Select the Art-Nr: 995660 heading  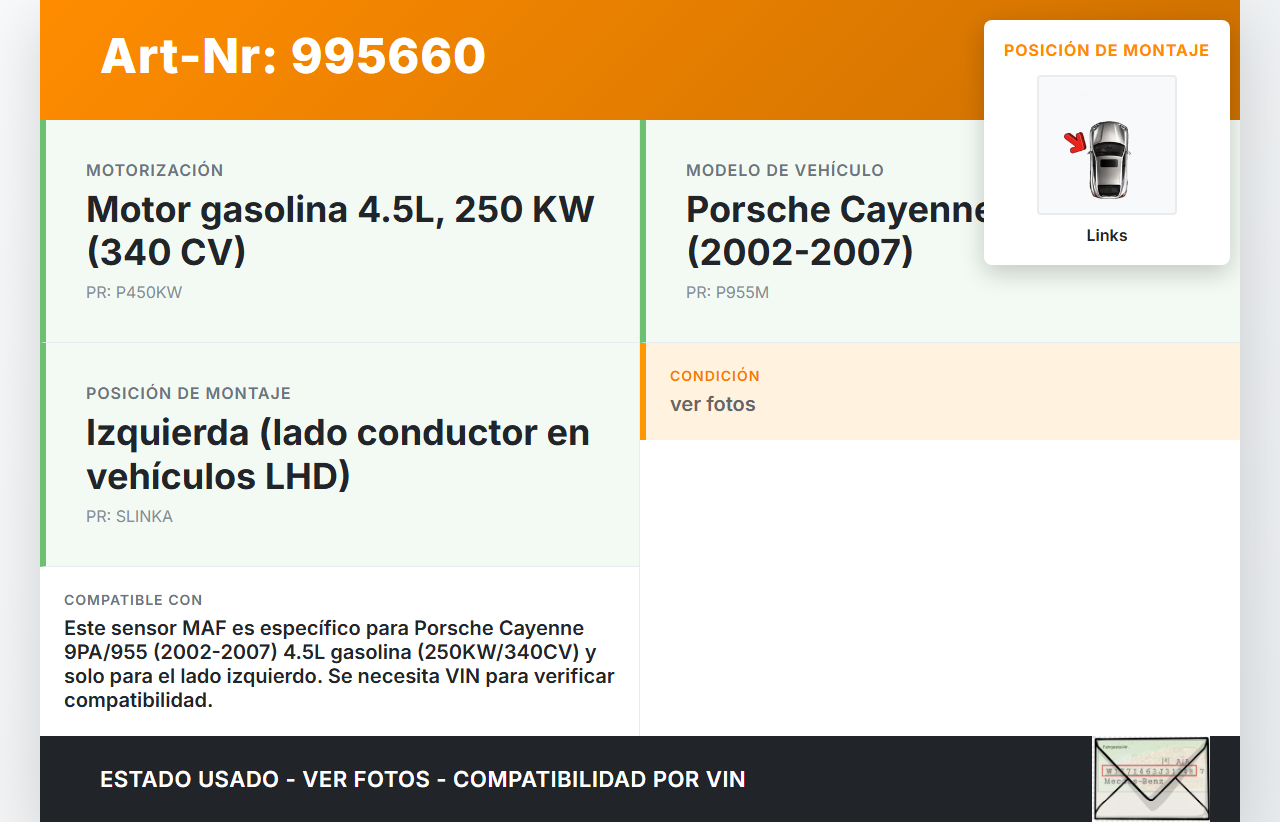point(293,56)
